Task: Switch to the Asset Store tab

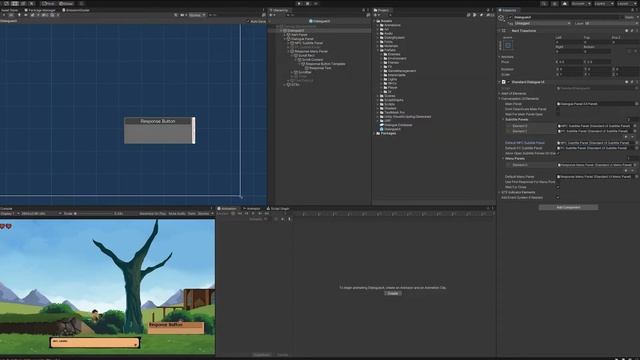Action: (10, 10)
